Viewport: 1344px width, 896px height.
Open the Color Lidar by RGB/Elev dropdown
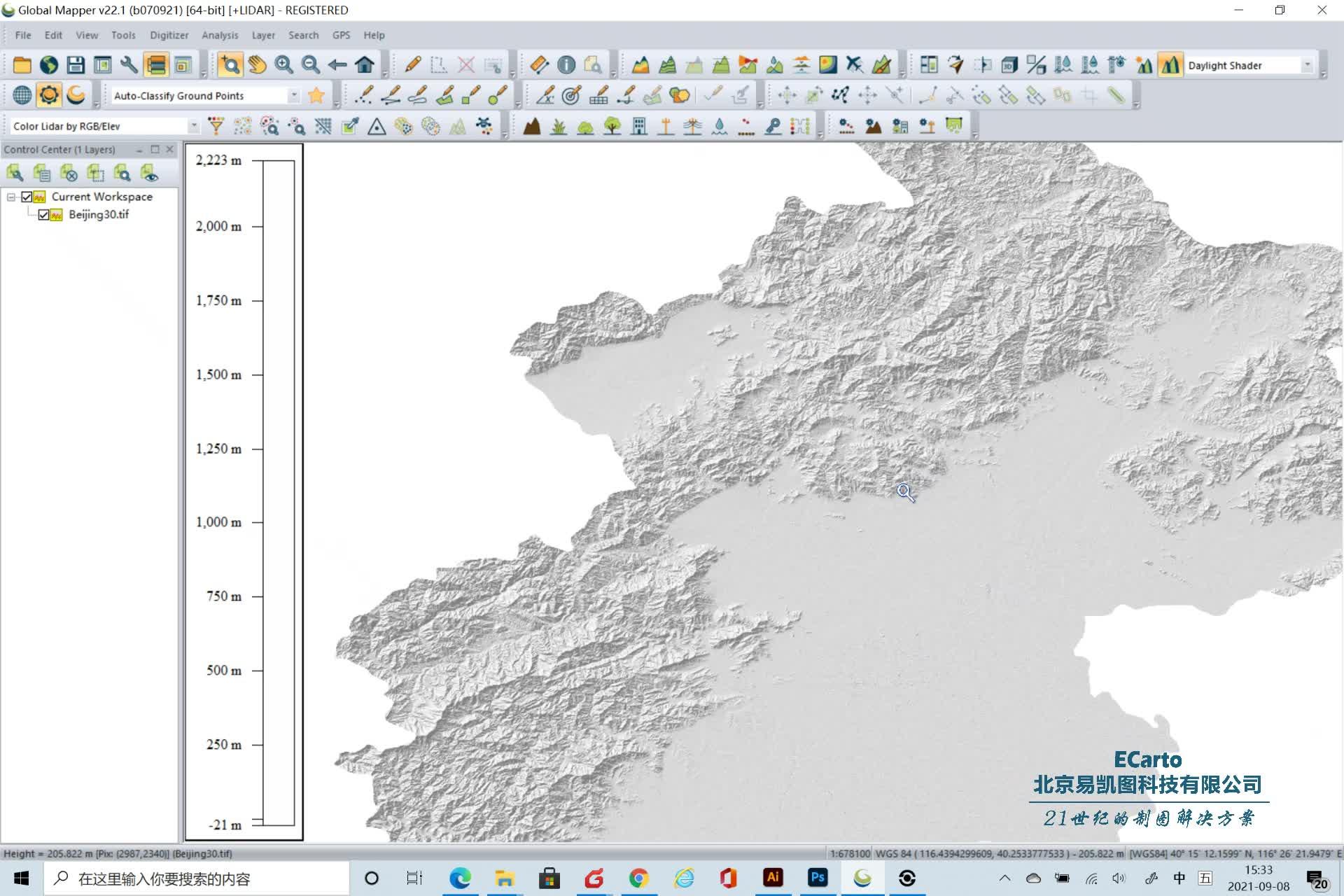pyautogui.click(x=194, y=126)
